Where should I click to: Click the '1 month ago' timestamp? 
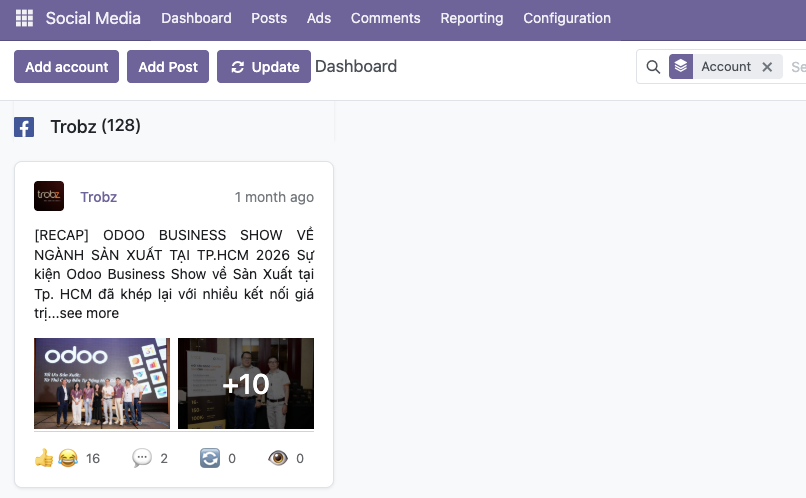point(274,197)
